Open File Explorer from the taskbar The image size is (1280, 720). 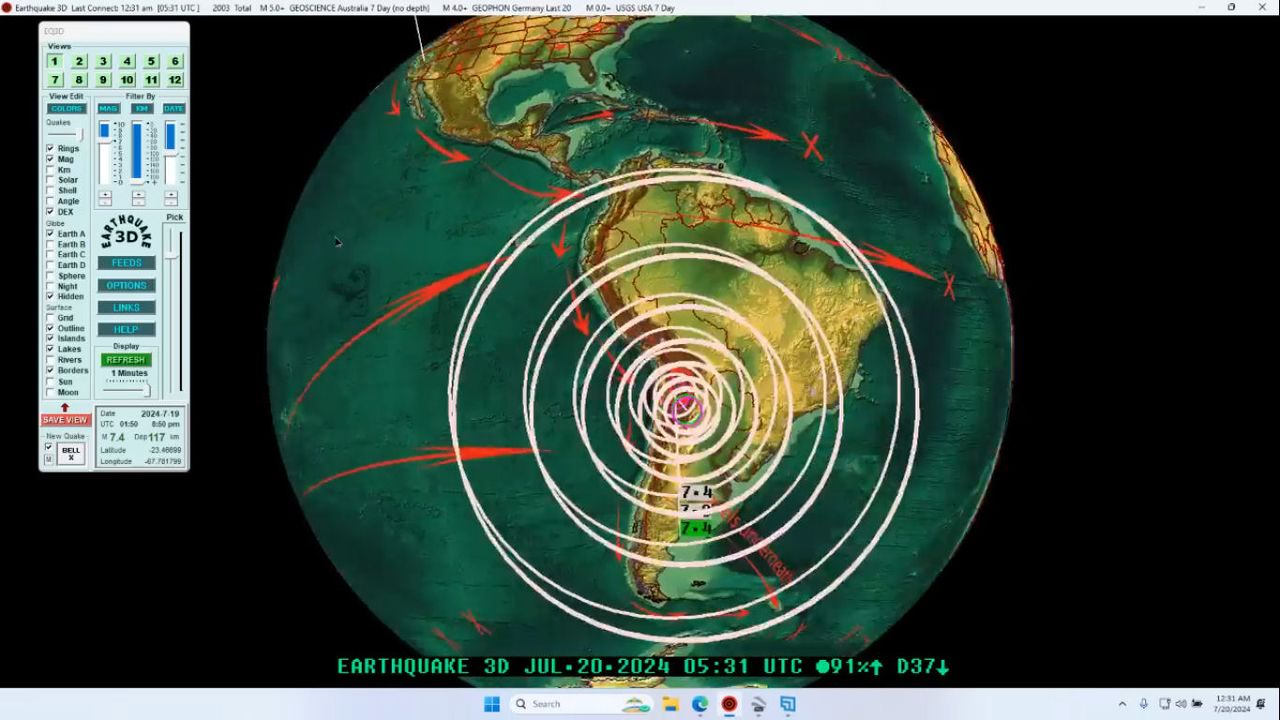coord(670,704)
